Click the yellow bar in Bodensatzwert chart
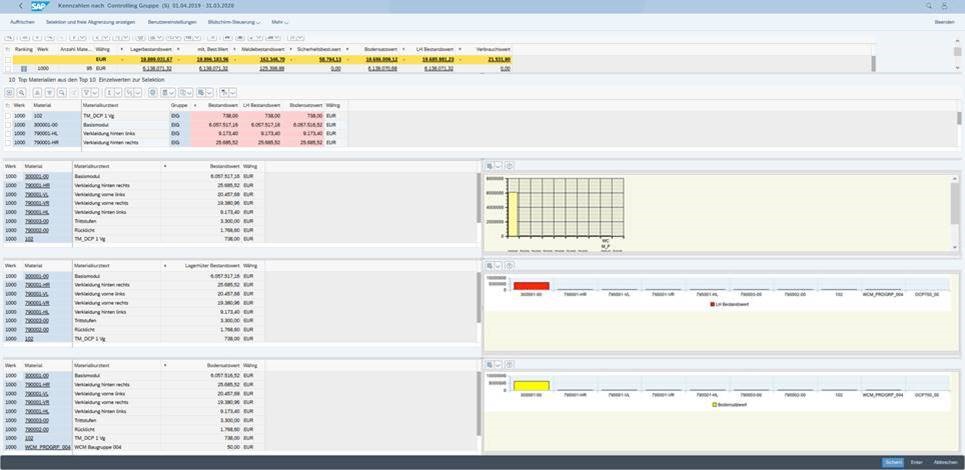The width and height of the screenshot is (965, 470). [531, 385]
